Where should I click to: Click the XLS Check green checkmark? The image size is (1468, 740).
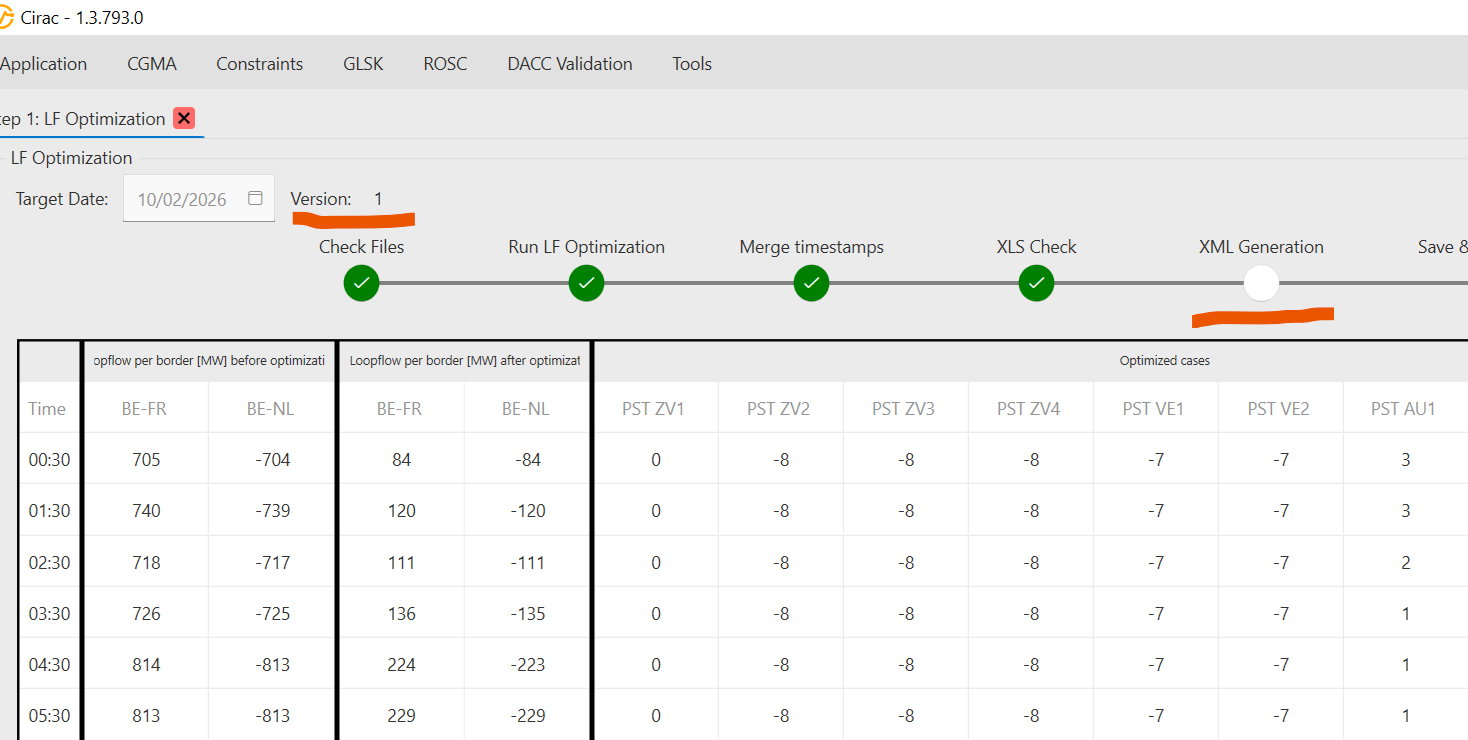point(1036,283)
